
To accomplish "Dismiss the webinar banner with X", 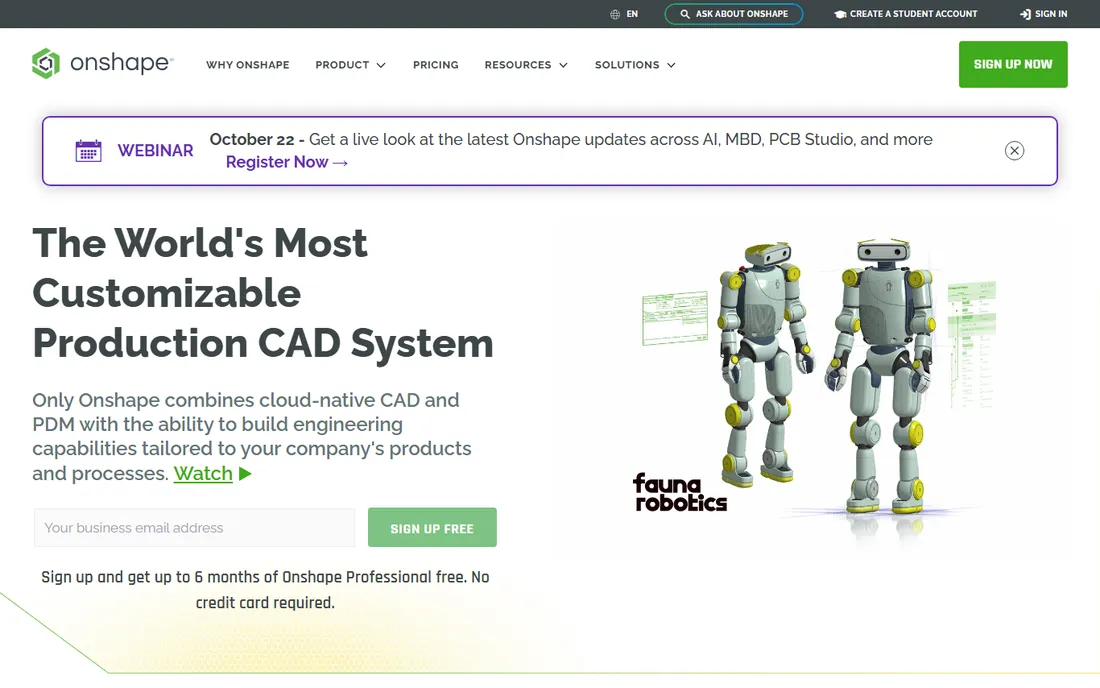I will tap(1014, 151).
